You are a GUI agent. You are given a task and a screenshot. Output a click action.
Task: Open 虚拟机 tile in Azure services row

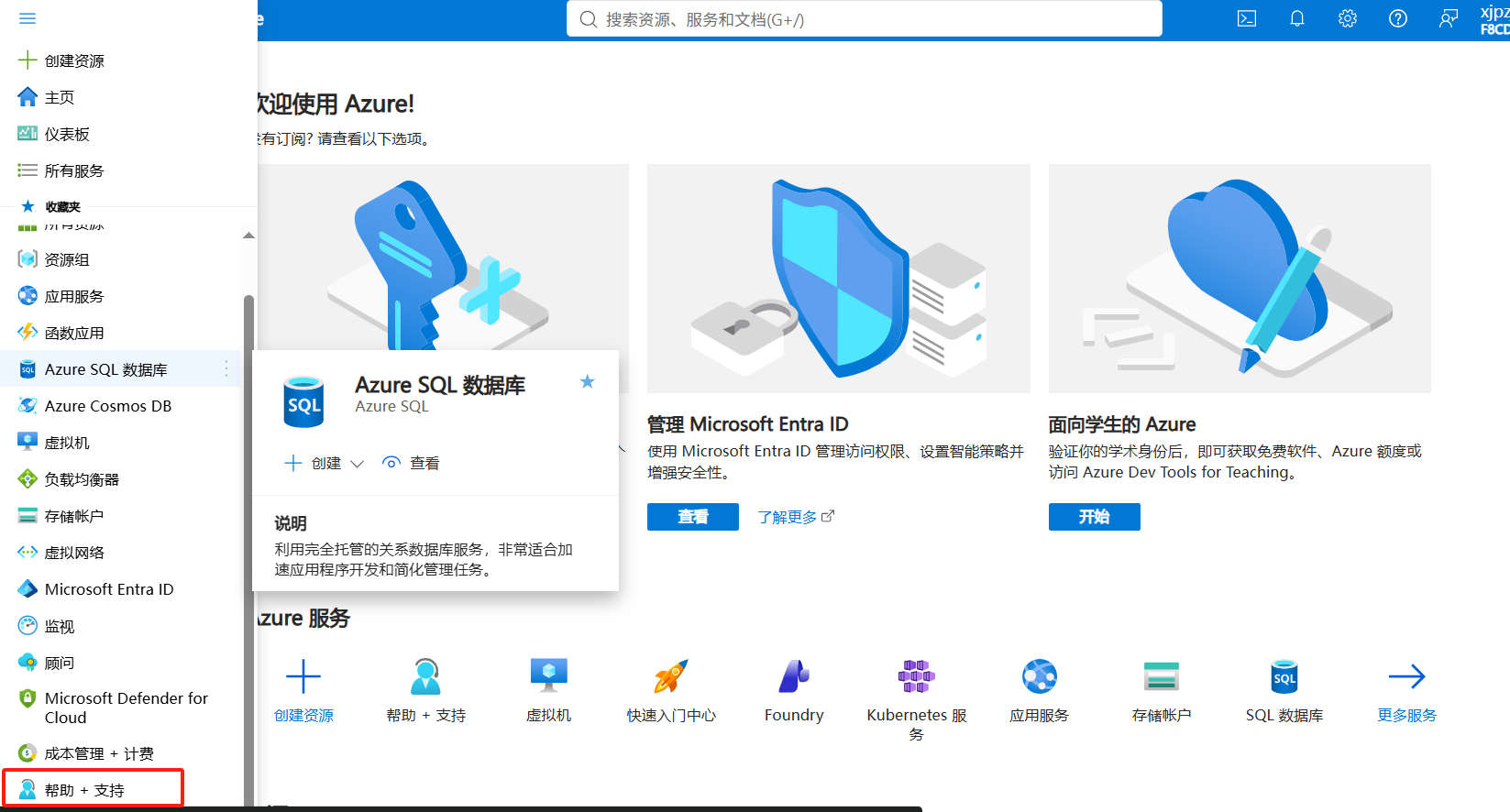(x=549, y=692)
